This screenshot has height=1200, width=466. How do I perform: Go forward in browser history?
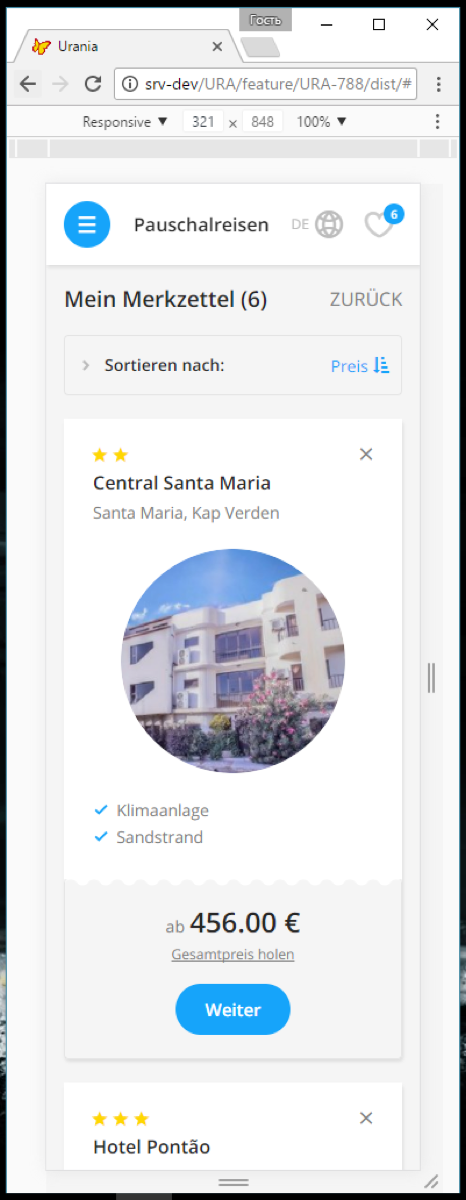[60, 84]
